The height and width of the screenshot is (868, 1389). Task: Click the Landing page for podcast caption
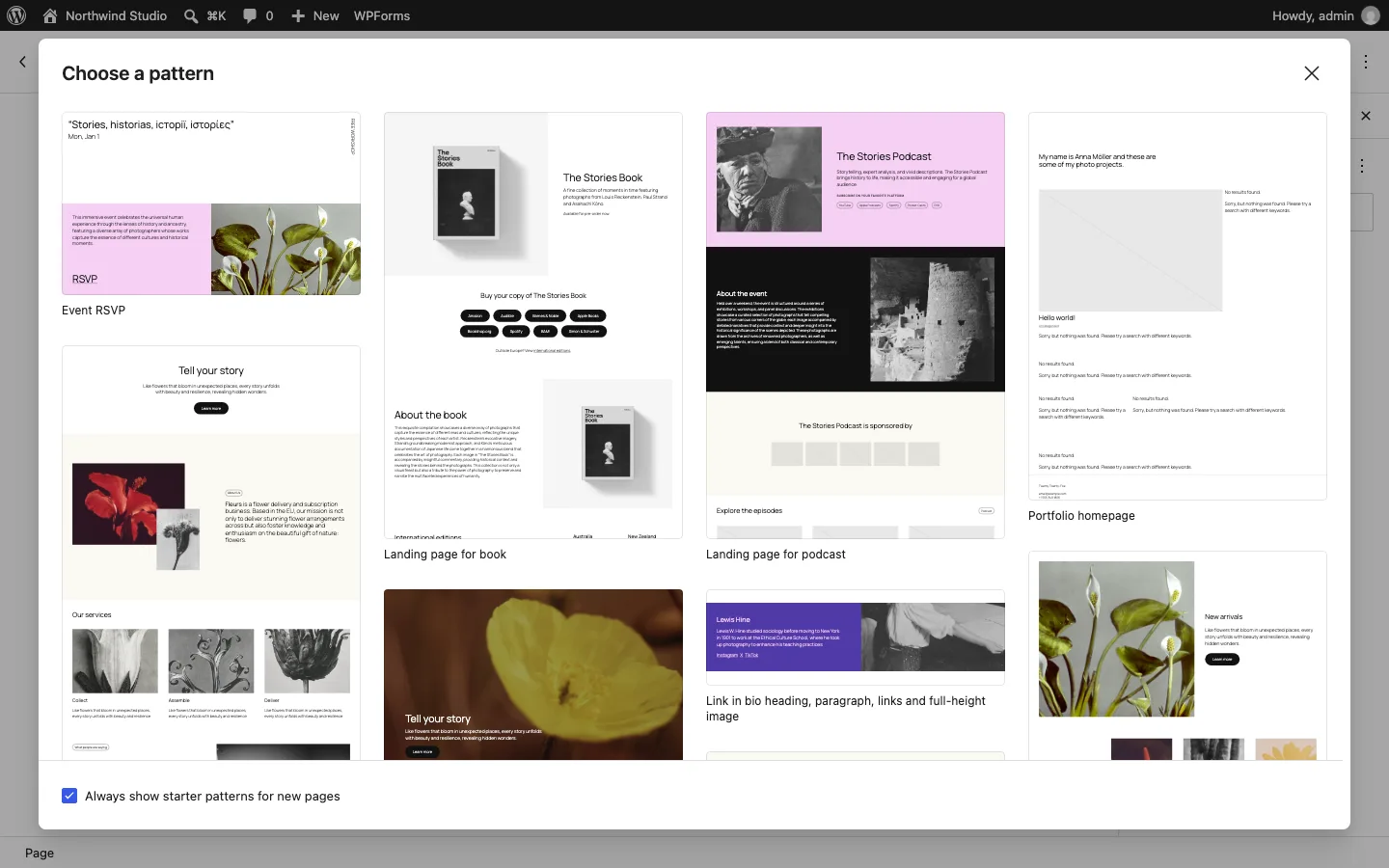tap(776, 555)
